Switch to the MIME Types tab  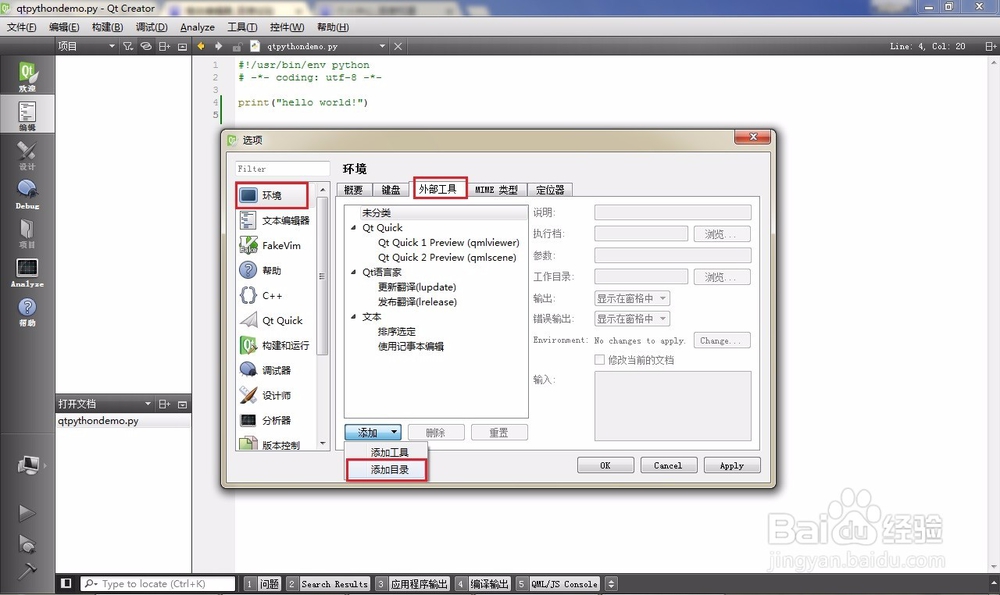(496, 189)
